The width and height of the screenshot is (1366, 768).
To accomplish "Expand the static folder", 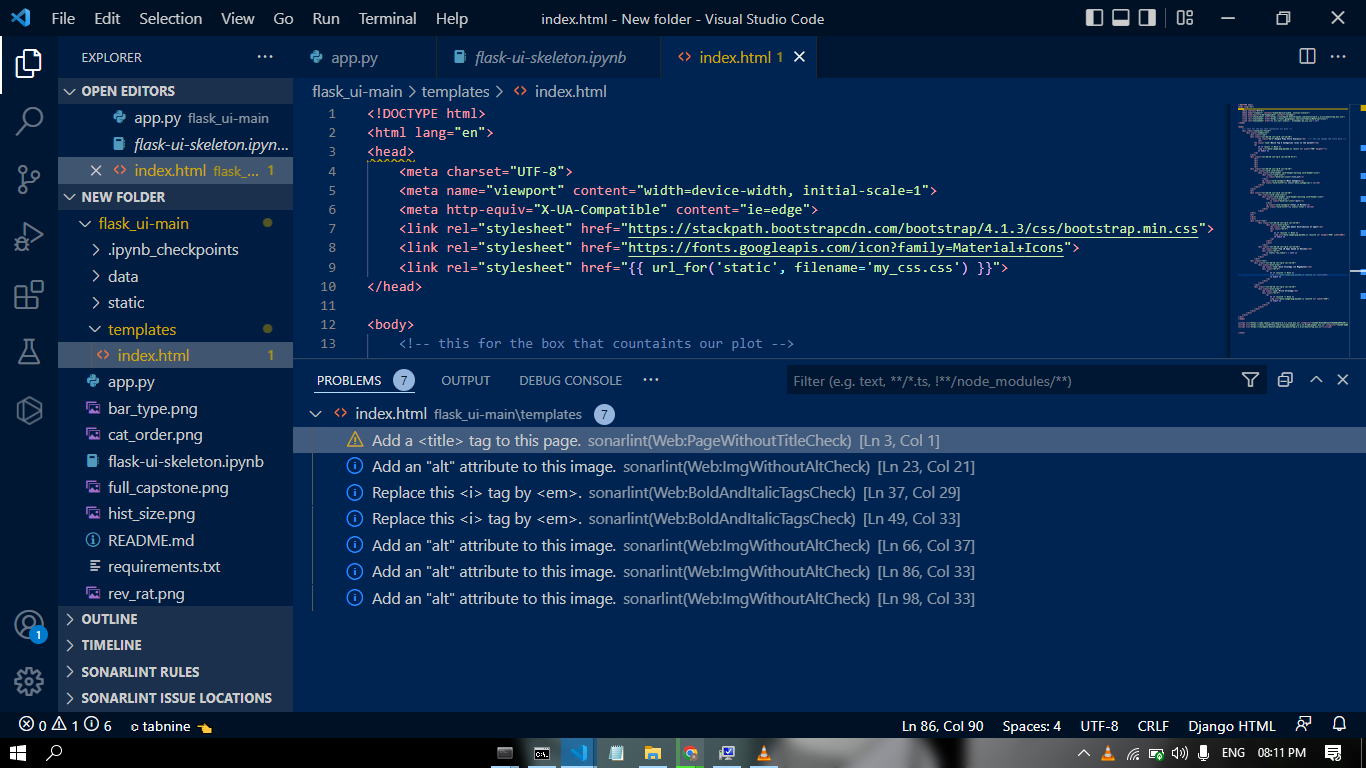I will coord(124,302).
